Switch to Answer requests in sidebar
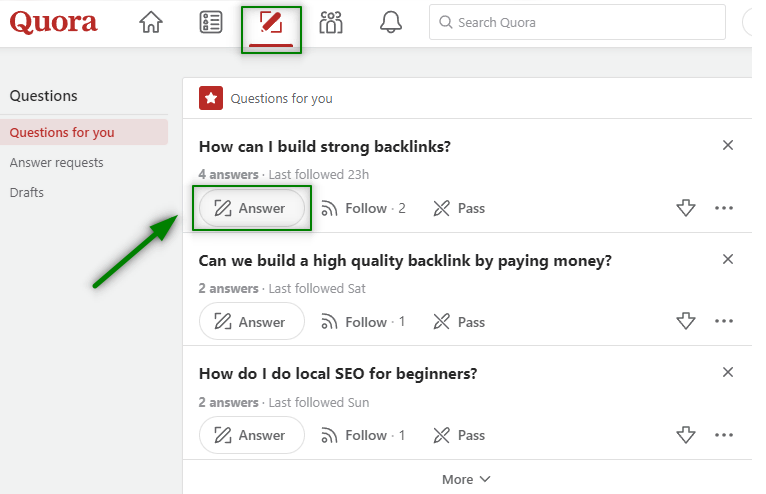The image size is (766, 494). [56, 162]
